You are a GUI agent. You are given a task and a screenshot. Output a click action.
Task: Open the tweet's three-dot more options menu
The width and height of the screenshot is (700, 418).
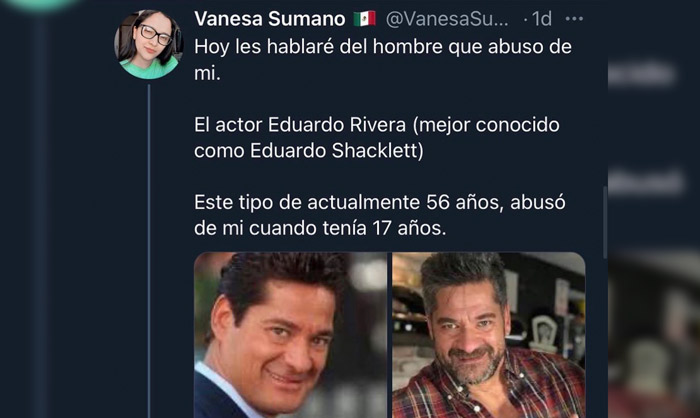574,19
